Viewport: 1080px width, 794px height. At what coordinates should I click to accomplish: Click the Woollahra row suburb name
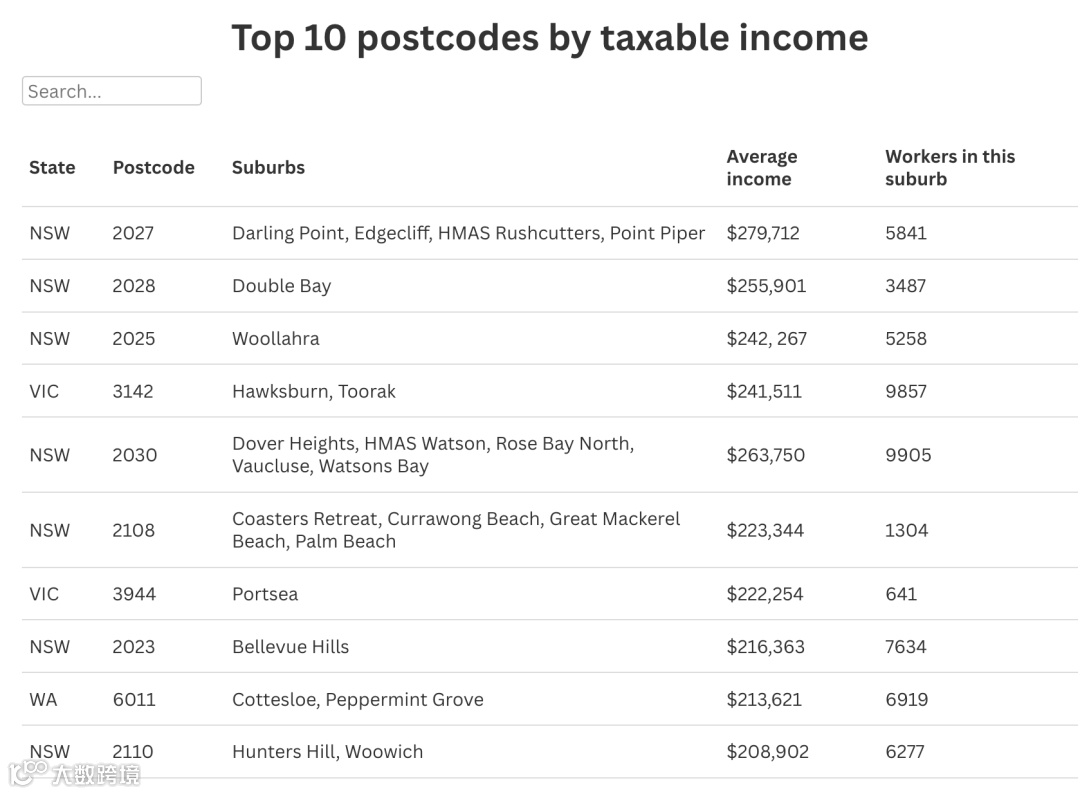pyautogui.click(x=276, y=339)
